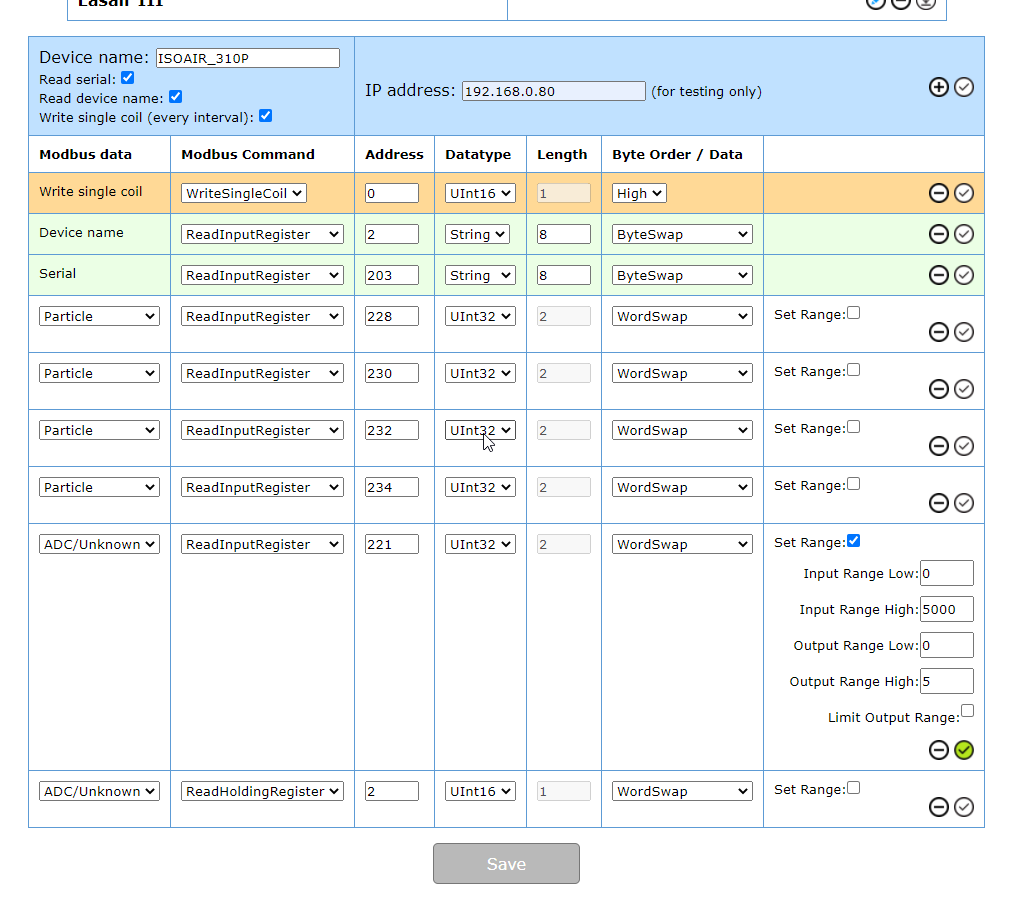Click minus icon in Device name row
1034x899 pixels.
[x=938, y=234]
